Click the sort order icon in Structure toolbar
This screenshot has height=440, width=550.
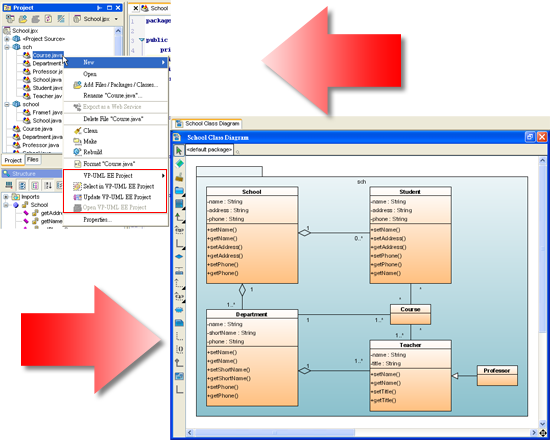48,185
